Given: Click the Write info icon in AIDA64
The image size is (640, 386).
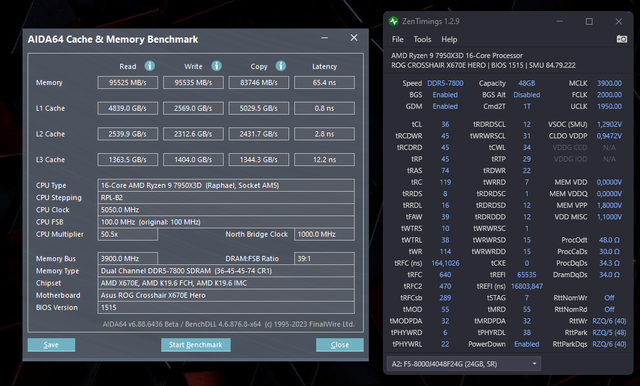Looking at the screenshot, I should [x=216, y=66].
